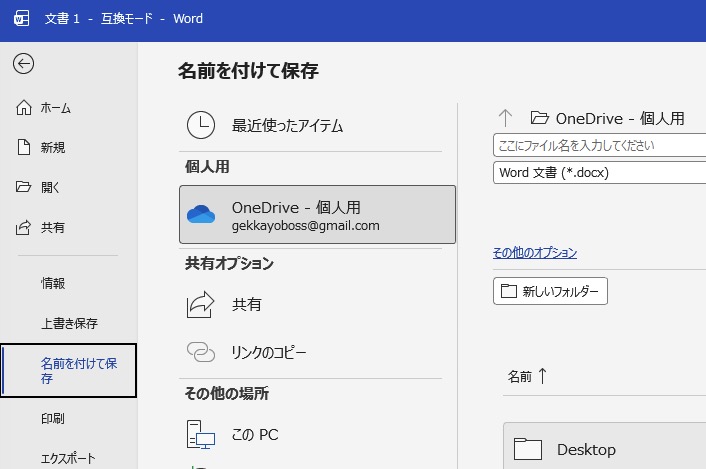Image resolution: width=706 pixels, height=469 pixels.
Task: Open the 印刷 page
Action: pos(53,419)
